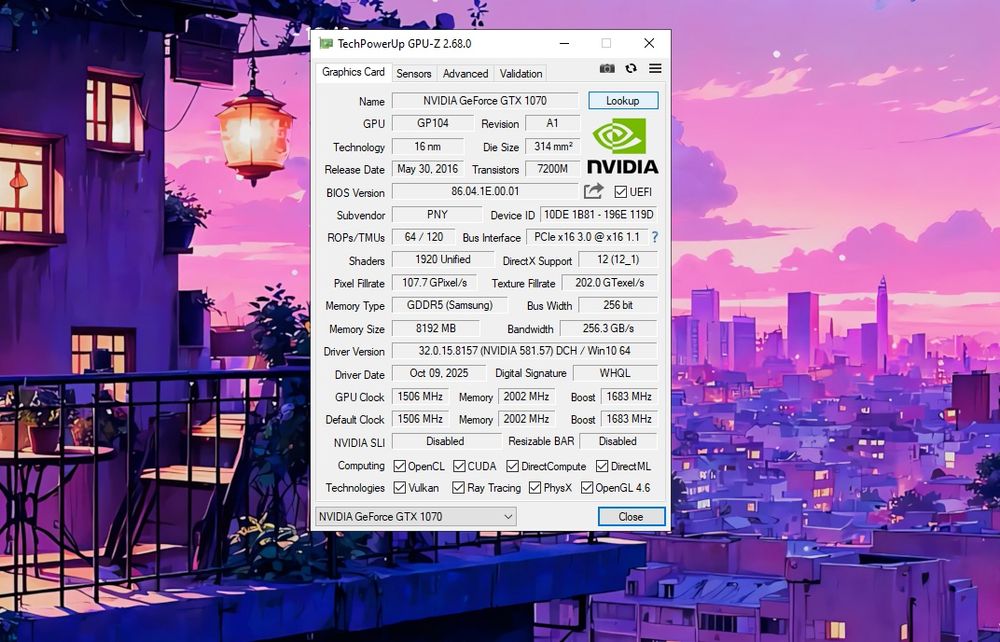This screenshot has width=1000, height=642.
Task: Minimize the GPU-Z window
Action: [x=564, y=43]
